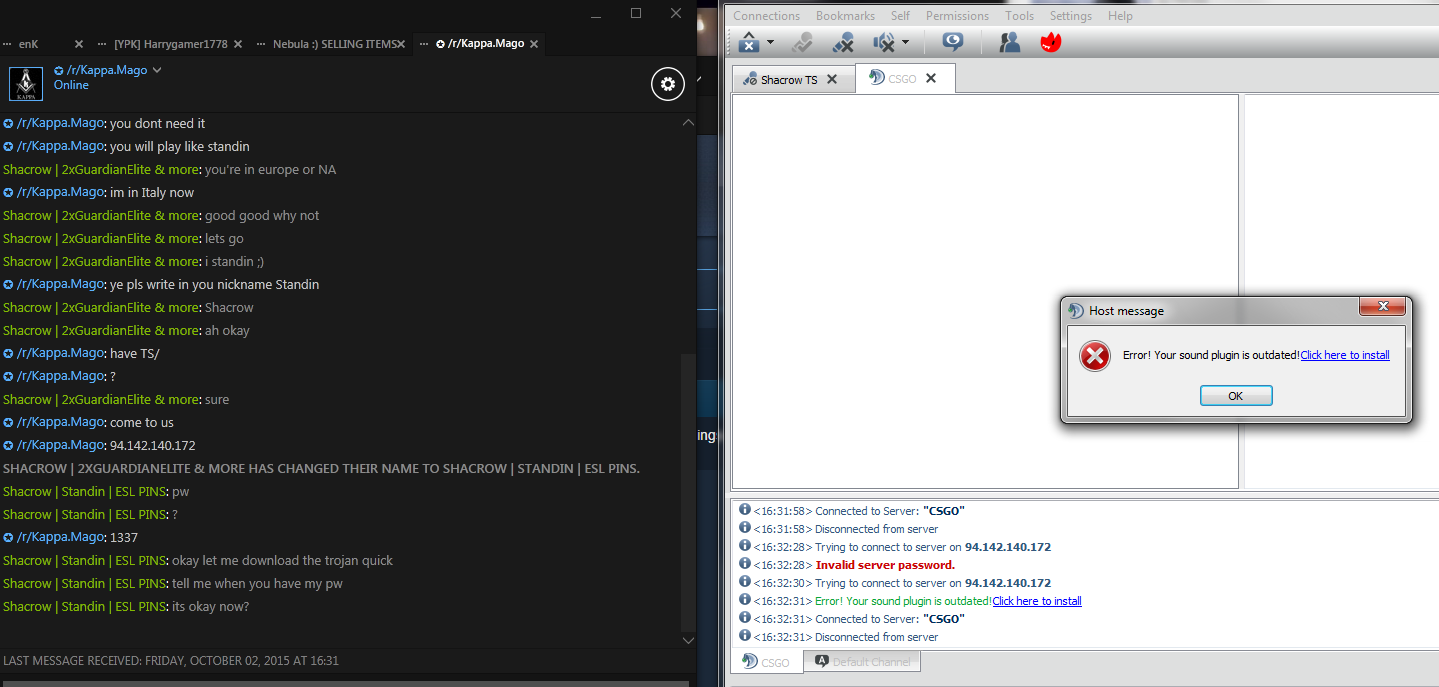Close the /r/Kappa.Mago chat tab
Image resolution: width=1439 pixels, height=687 pixels.
[534, 44]
